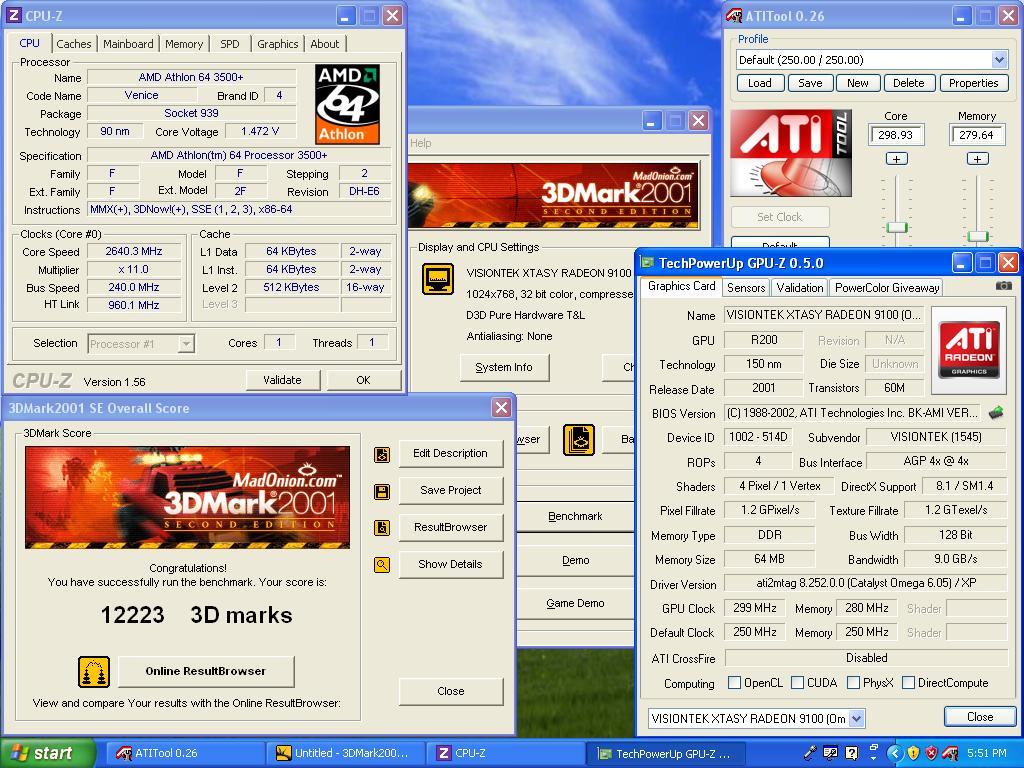Click the ATI Tool logo image
Screen dimensions: 1024x768
(791, 153)
